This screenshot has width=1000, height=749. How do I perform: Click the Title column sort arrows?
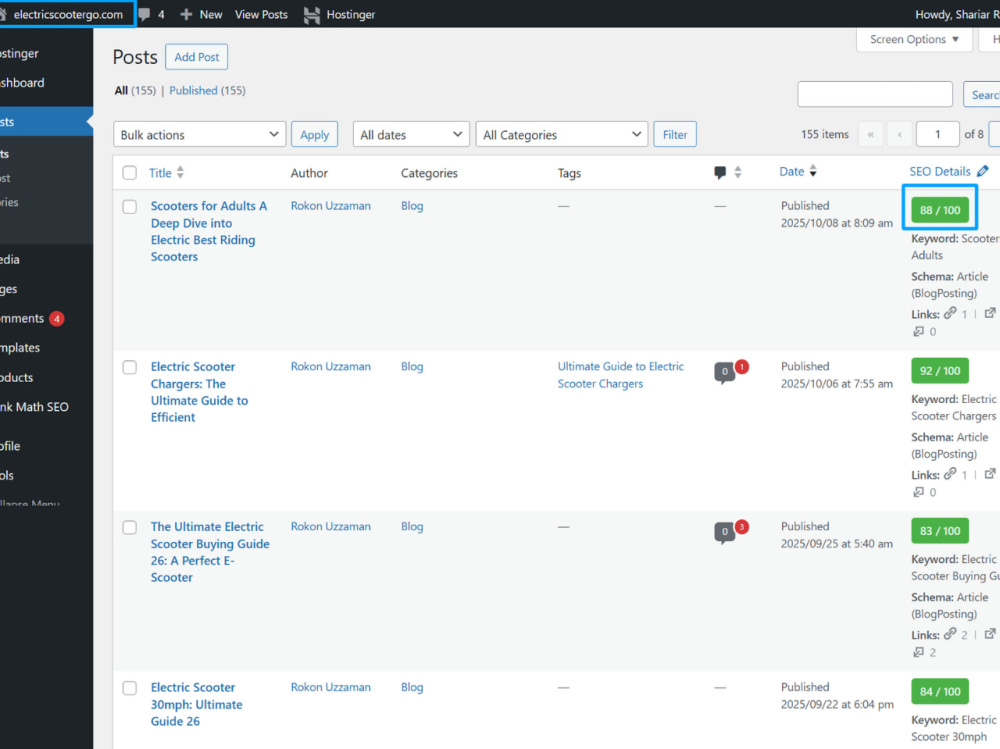point(180,172)
